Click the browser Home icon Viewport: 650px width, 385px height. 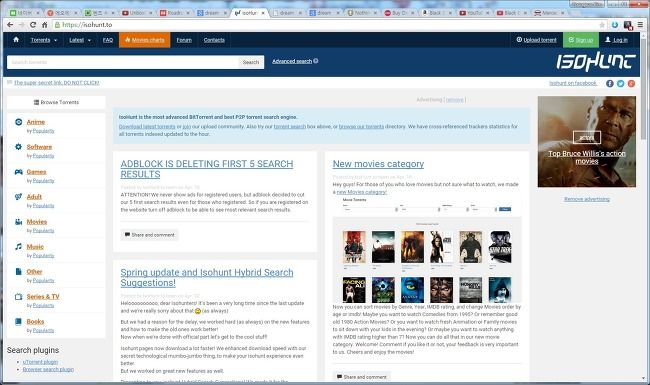click(44, 25)
